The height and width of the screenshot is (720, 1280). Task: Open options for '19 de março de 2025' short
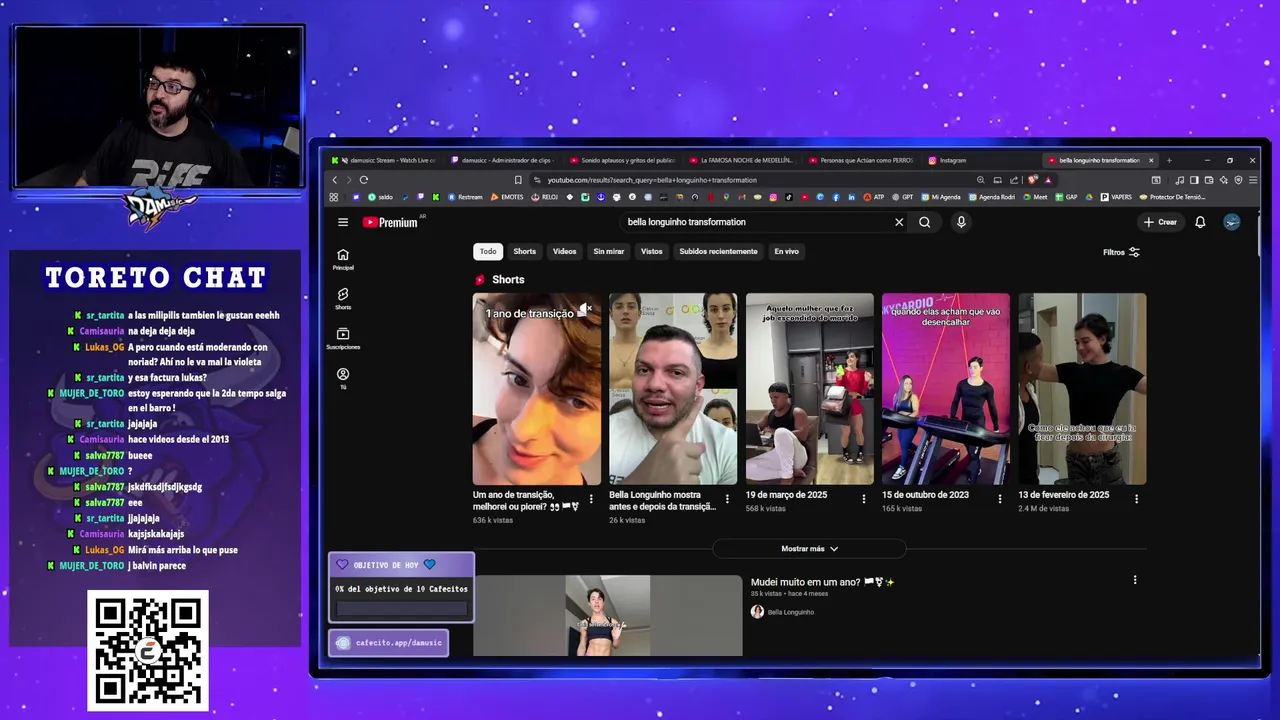[x=864, y=498]
